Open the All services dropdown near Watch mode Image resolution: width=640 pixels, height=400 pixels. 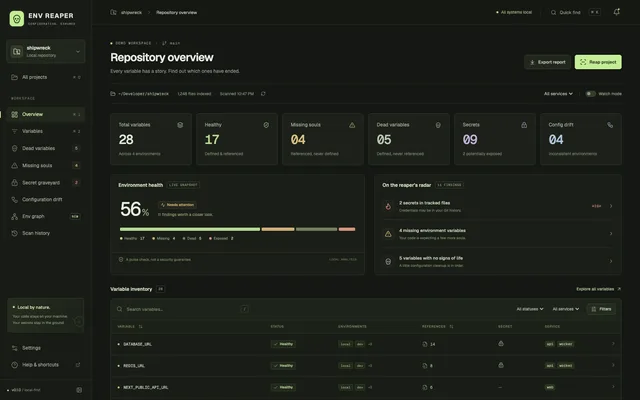558,94
